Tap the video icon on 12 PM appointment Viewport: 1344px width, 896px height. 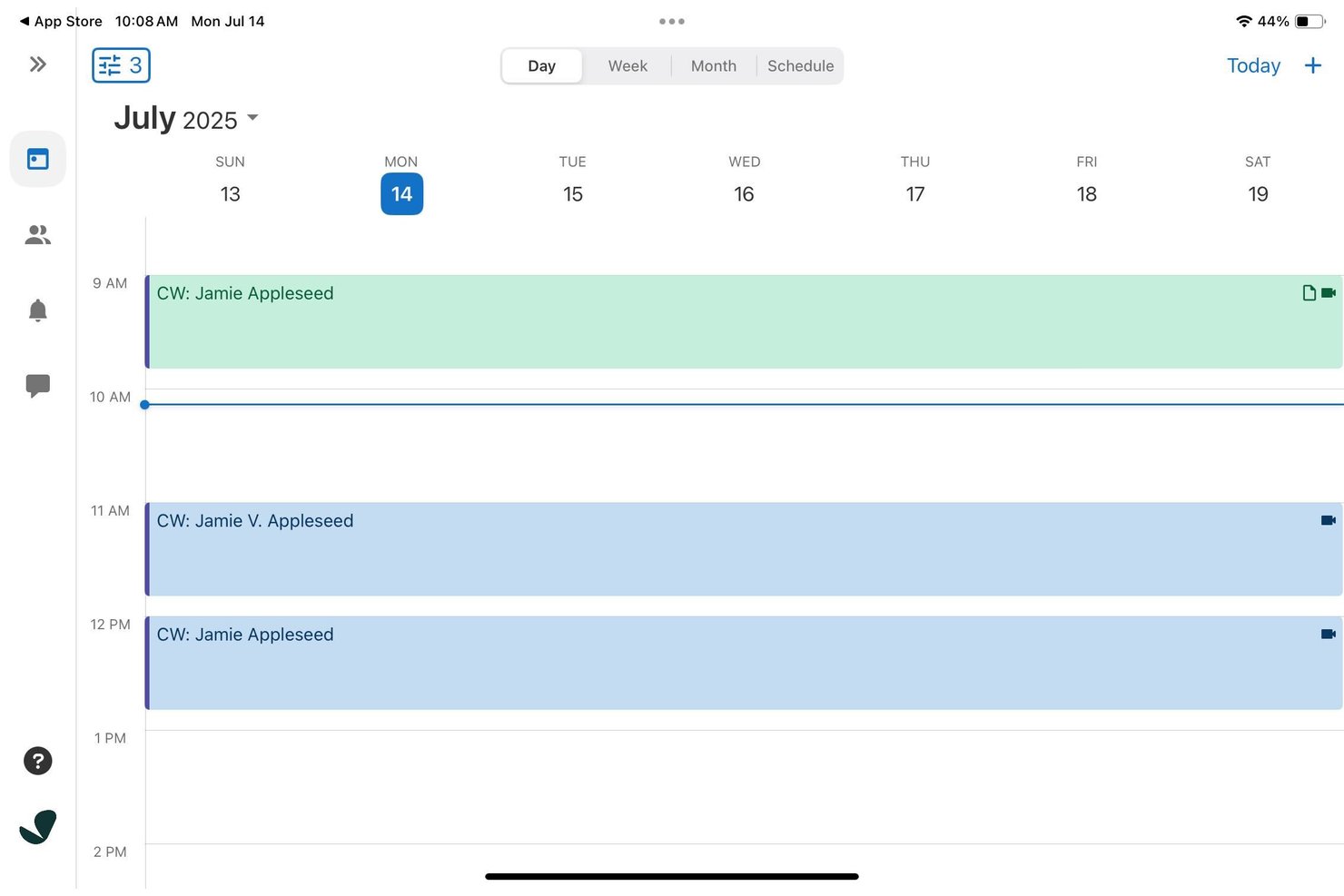pos(1329,634)
